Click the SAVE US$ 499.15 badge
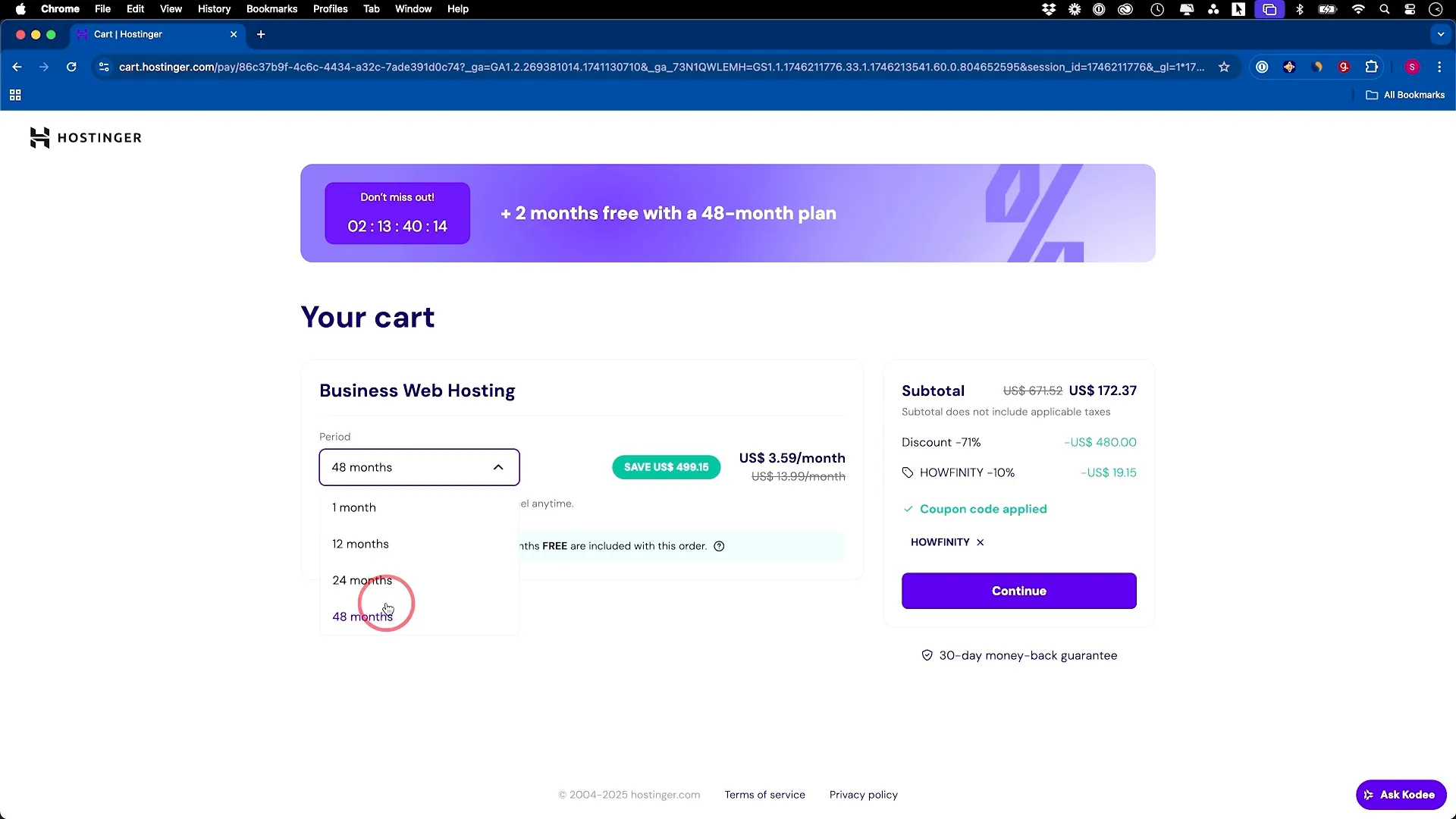The height and width of the screenshot is (819, 1456). pyautogui.click(x=666, y=467)
